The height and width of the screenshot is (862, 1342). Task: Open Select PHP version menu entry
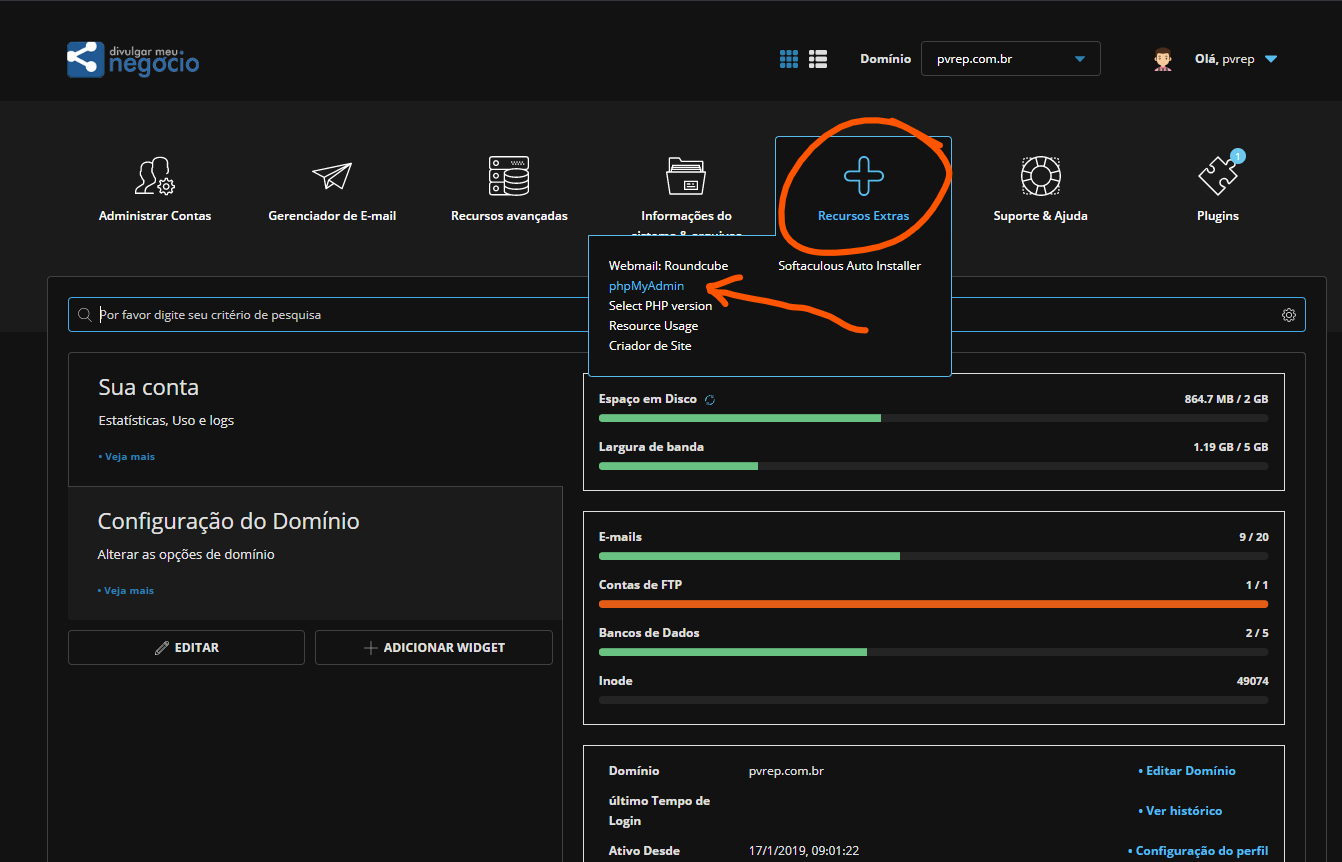tap(660, 306)
